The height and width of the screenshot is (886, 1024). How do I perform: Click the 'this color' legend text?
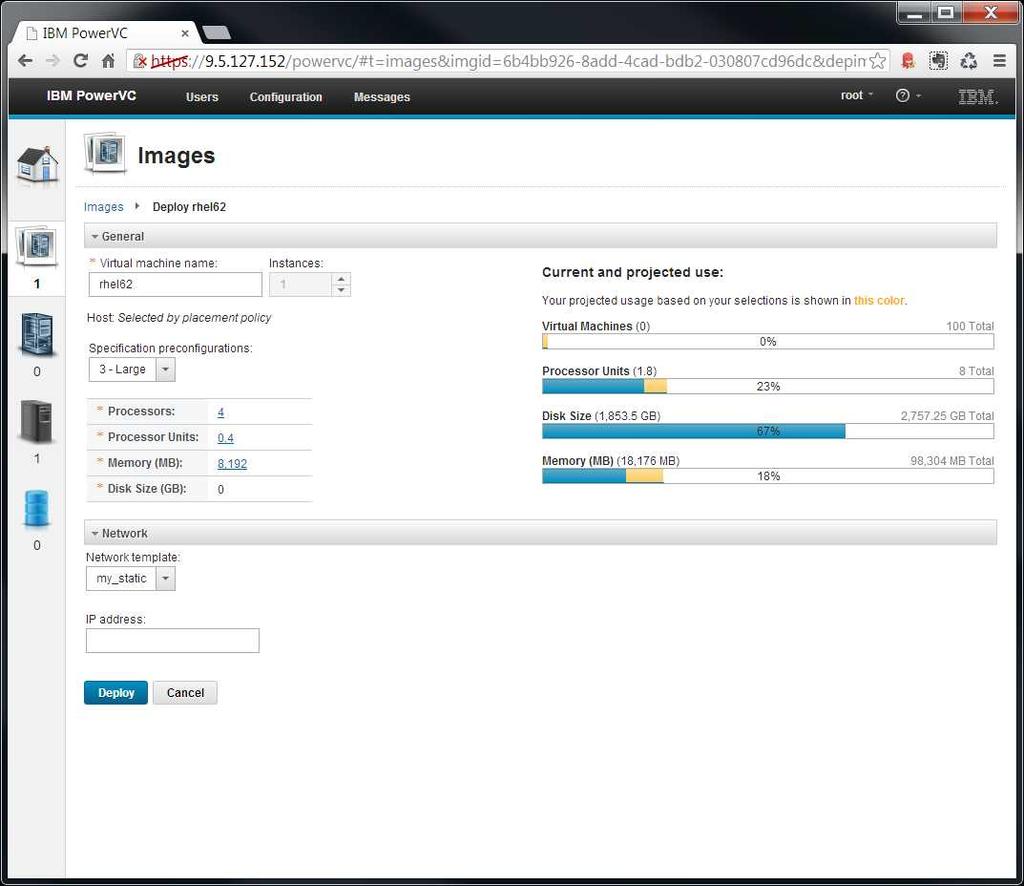879,300
